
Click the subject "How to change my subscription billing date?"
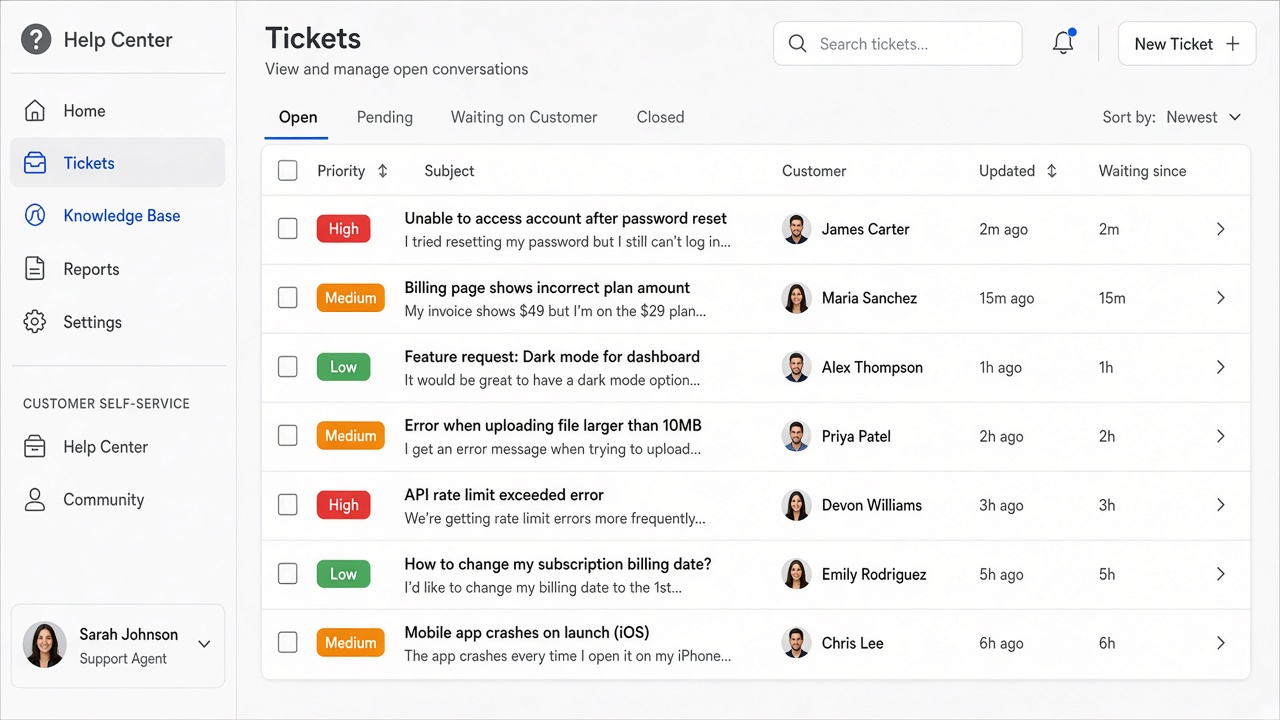tap(558, 564)
